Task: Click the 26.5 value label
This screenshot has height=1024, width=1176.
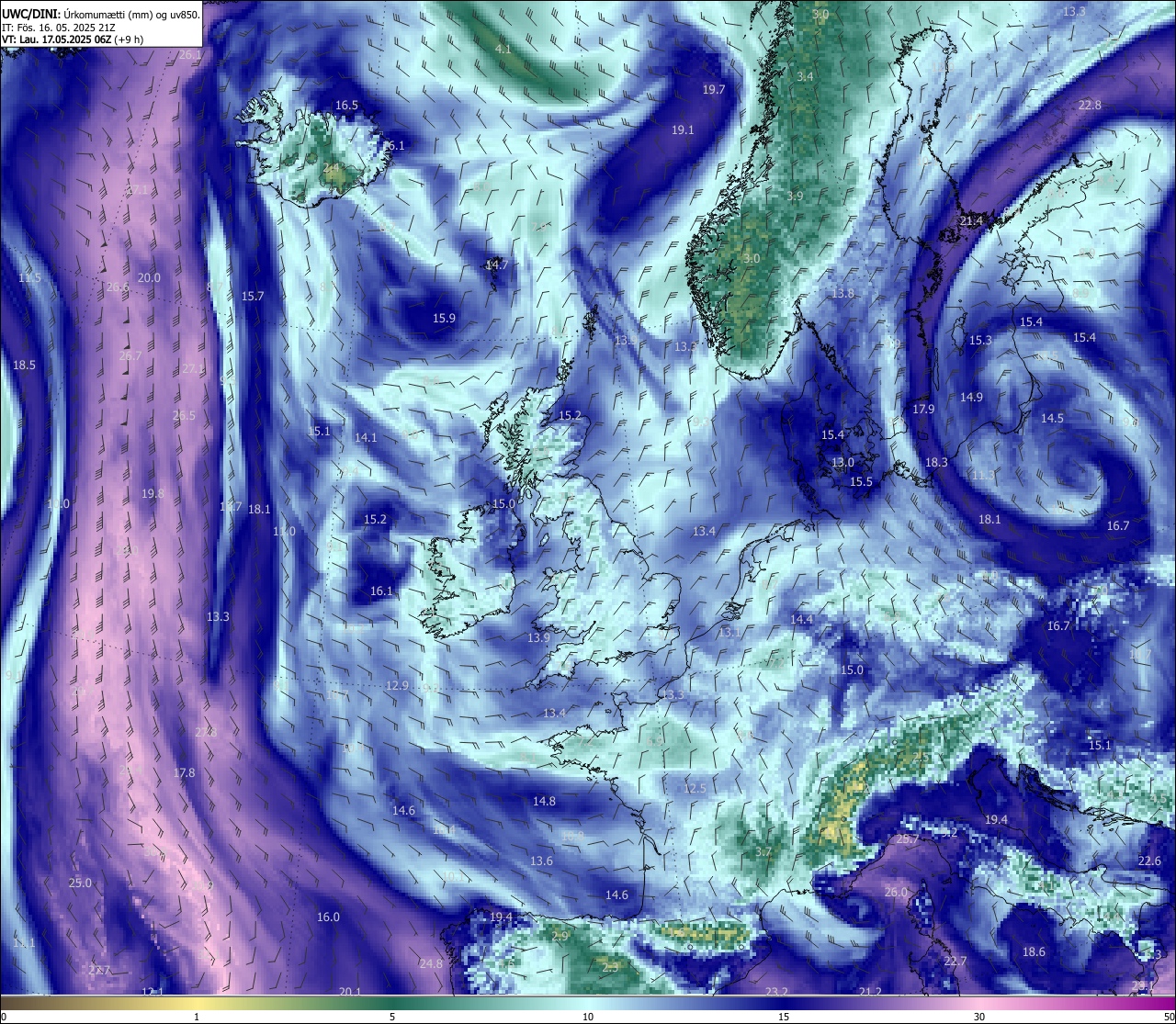Action: [184, 416]
